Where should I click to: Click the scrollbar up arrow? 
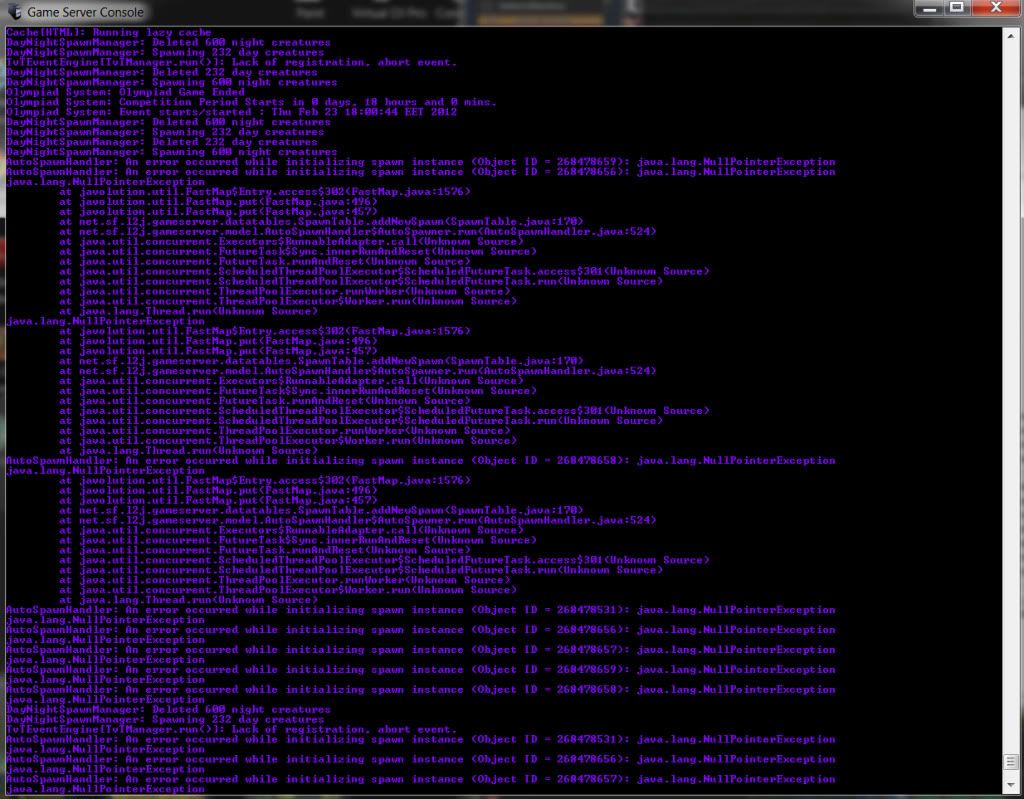[1010, 33]
